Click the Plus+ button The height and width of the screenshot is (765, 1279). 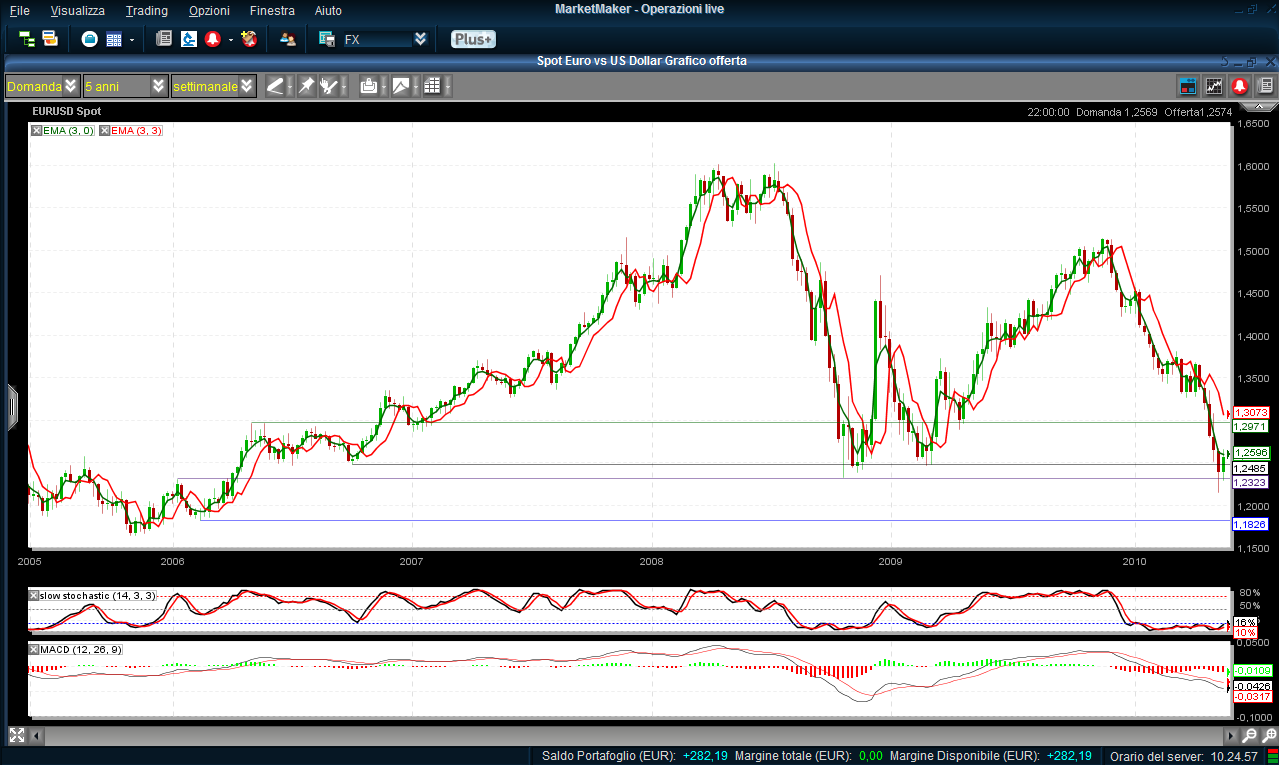[472, 39]
